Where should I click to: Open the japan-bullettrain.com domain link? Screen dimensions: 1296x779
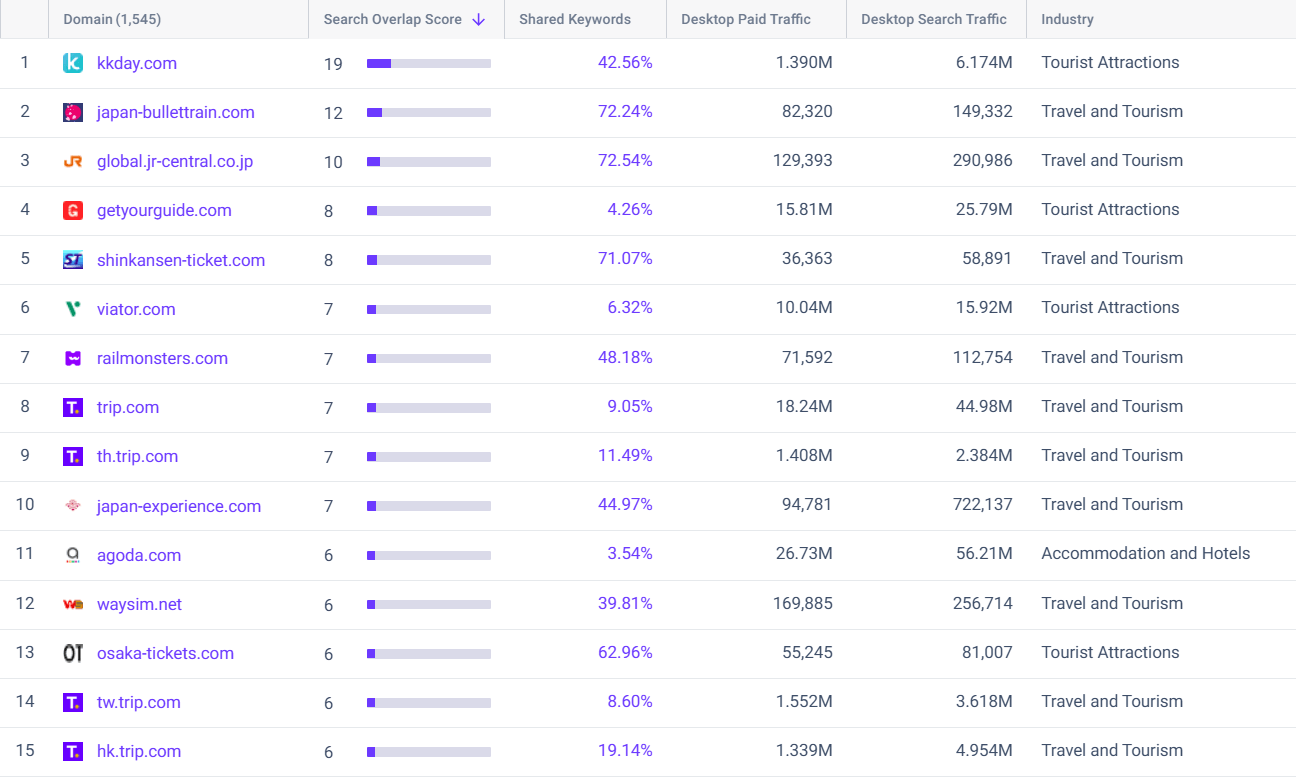tap(176, 112)
